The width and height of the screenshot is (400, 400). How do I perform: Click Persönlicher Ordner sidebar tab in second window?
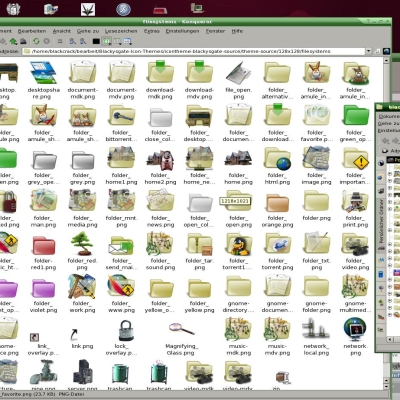click(x=382, y=220)
